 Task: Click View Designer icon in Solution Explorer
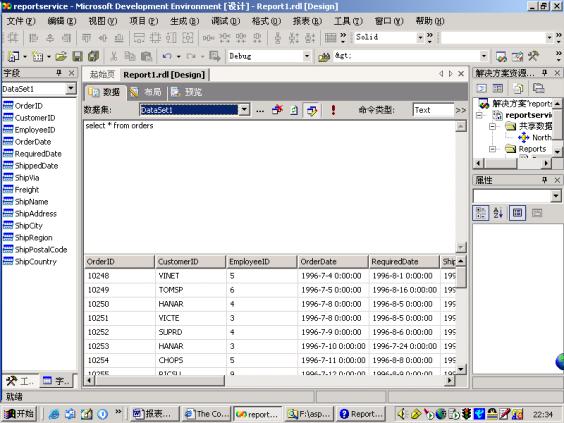[x=498, y=88]
